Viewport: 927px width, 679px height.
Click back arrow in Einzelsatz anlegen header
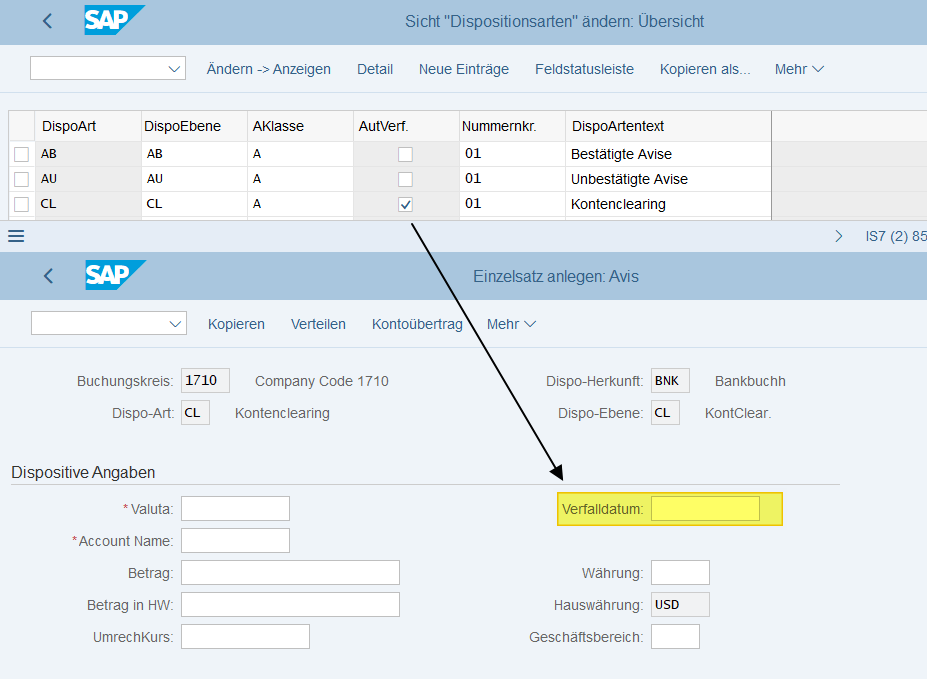(48, 276)
